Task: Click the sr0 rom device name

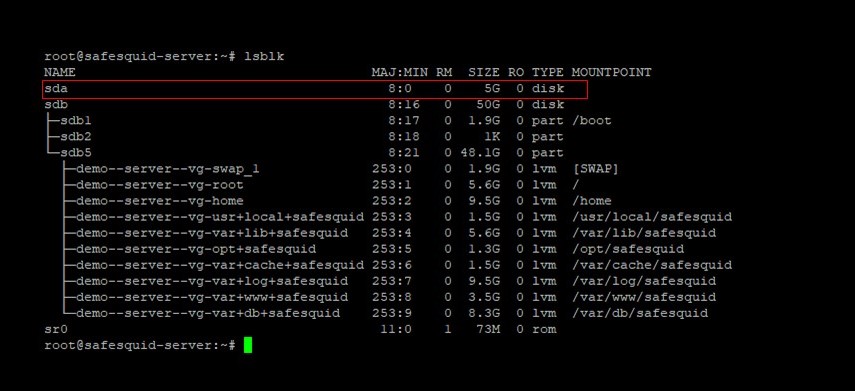Action: (x=56, y=329)
